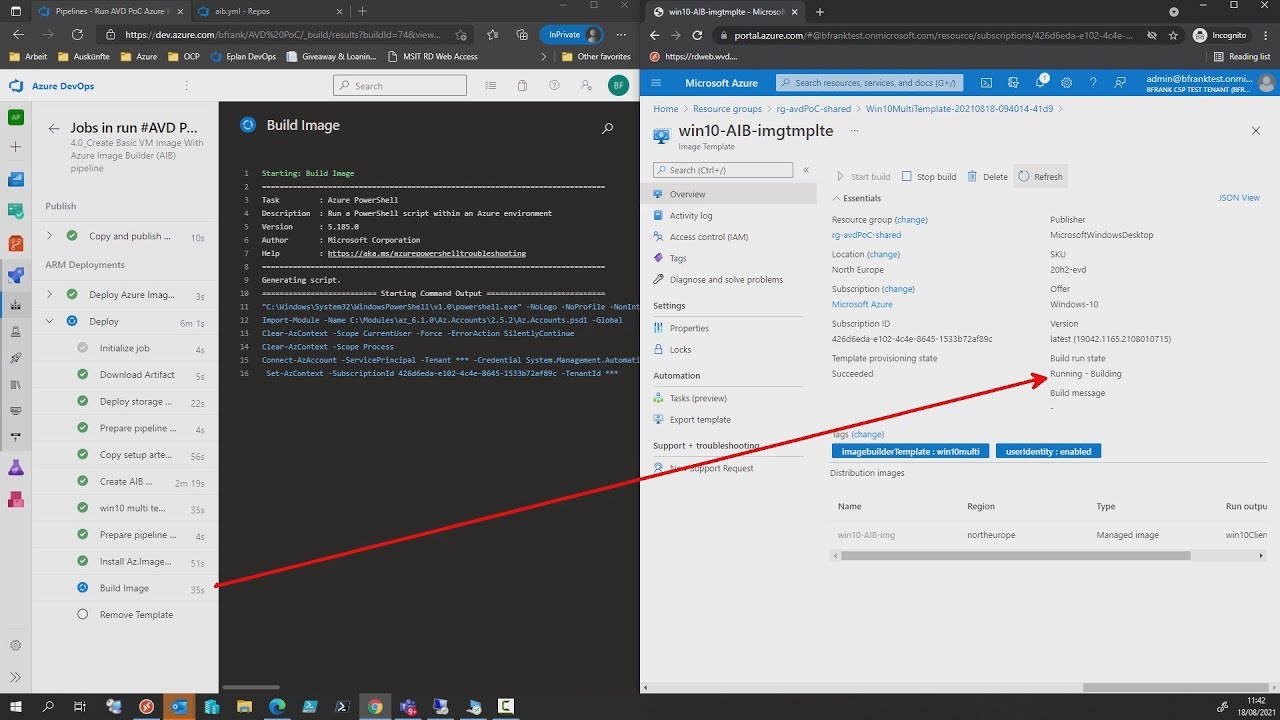
Task: Delete the image template
Action: [x=987, y=177]
